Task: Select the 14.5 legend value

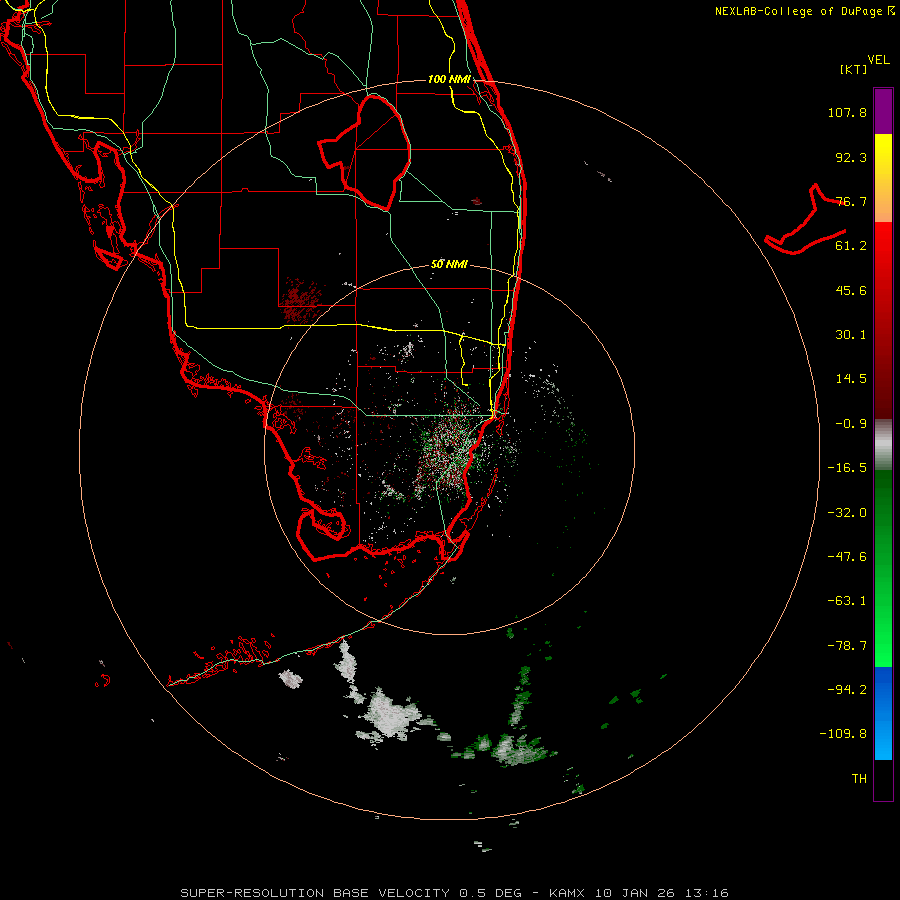Action: 851,379
